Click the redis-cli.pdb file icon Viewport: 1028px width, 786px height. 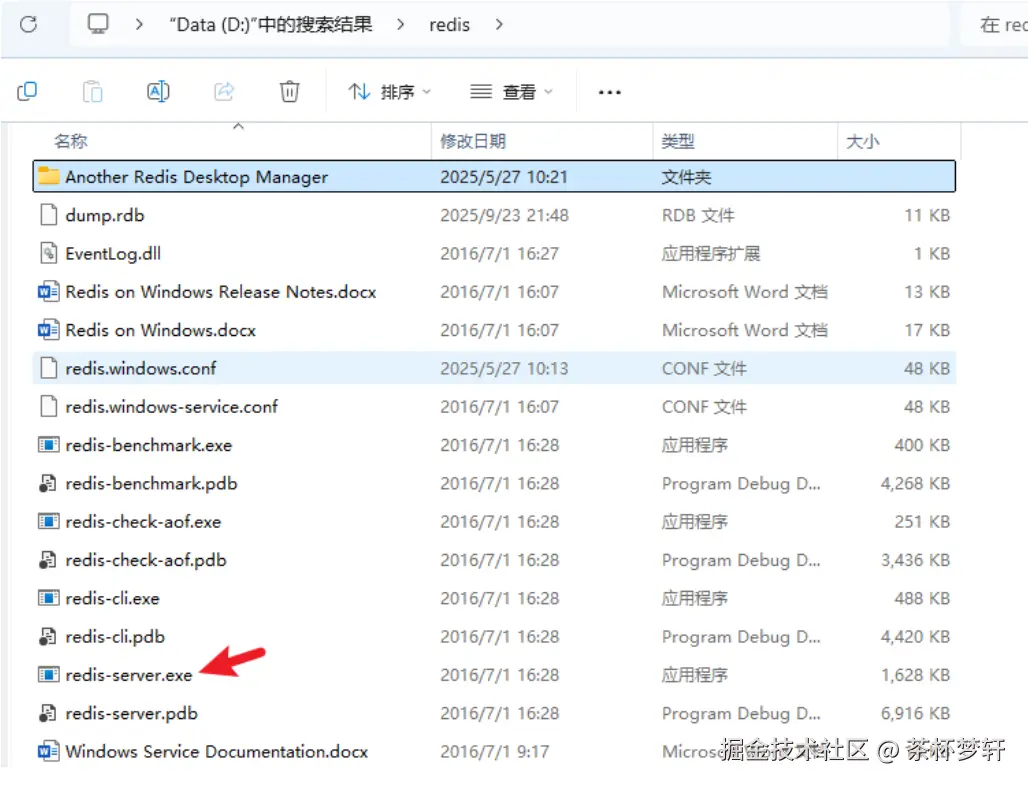[48, 637]
